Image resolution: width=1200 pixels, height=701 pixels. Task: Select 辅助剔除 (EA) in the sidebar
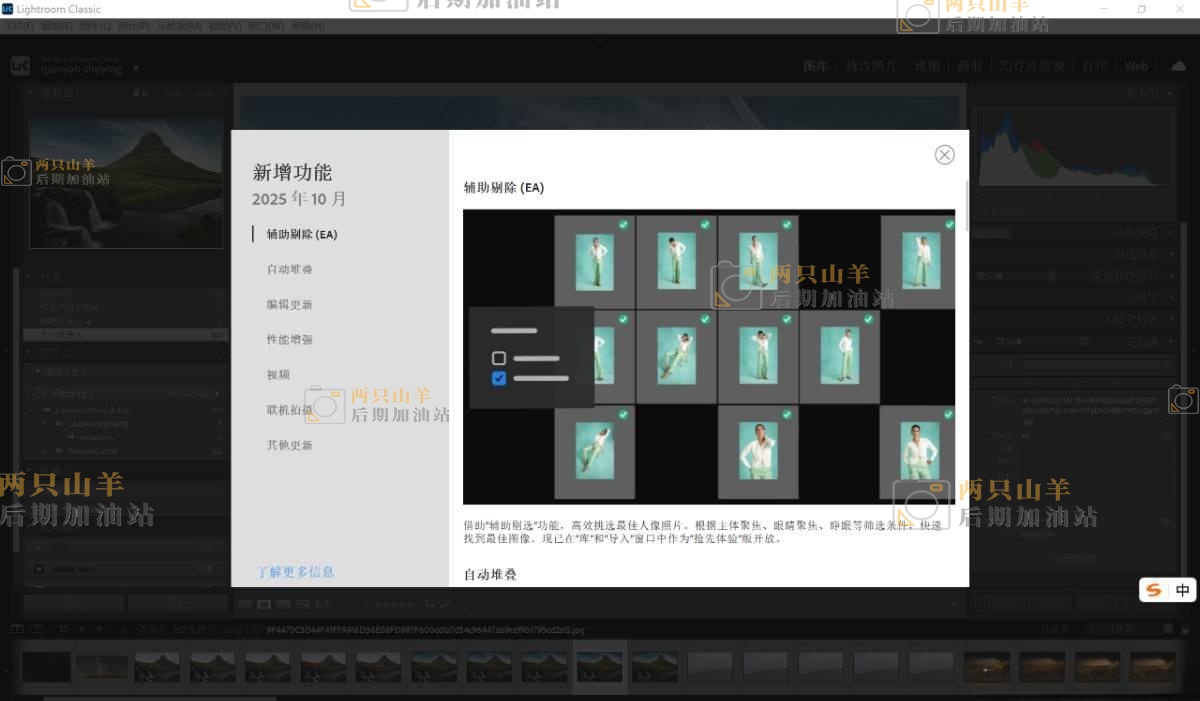pos(301,235)
